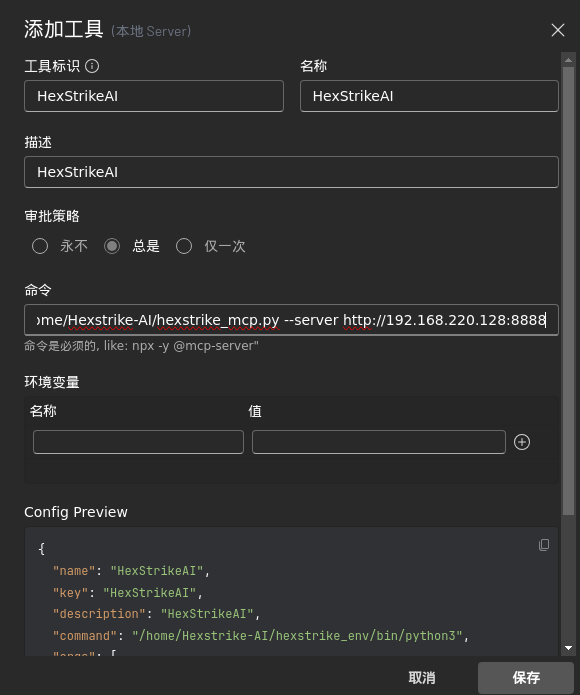Image resolution: width=580 pixels, height=695 pixels.
Task: Click the scrollbar up arrow
Action: point(568,60)
